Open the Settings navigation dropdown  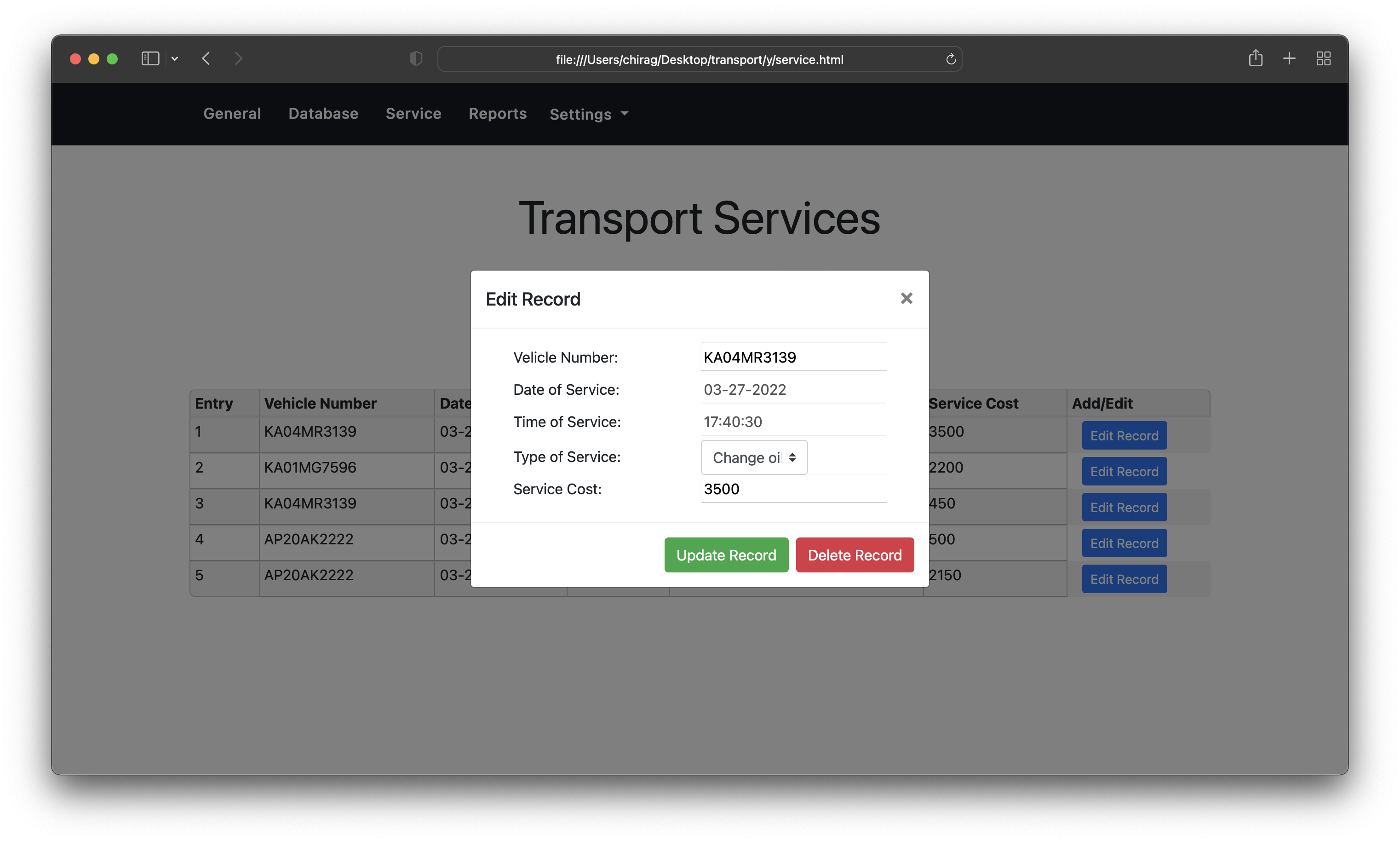pos(589,114)
